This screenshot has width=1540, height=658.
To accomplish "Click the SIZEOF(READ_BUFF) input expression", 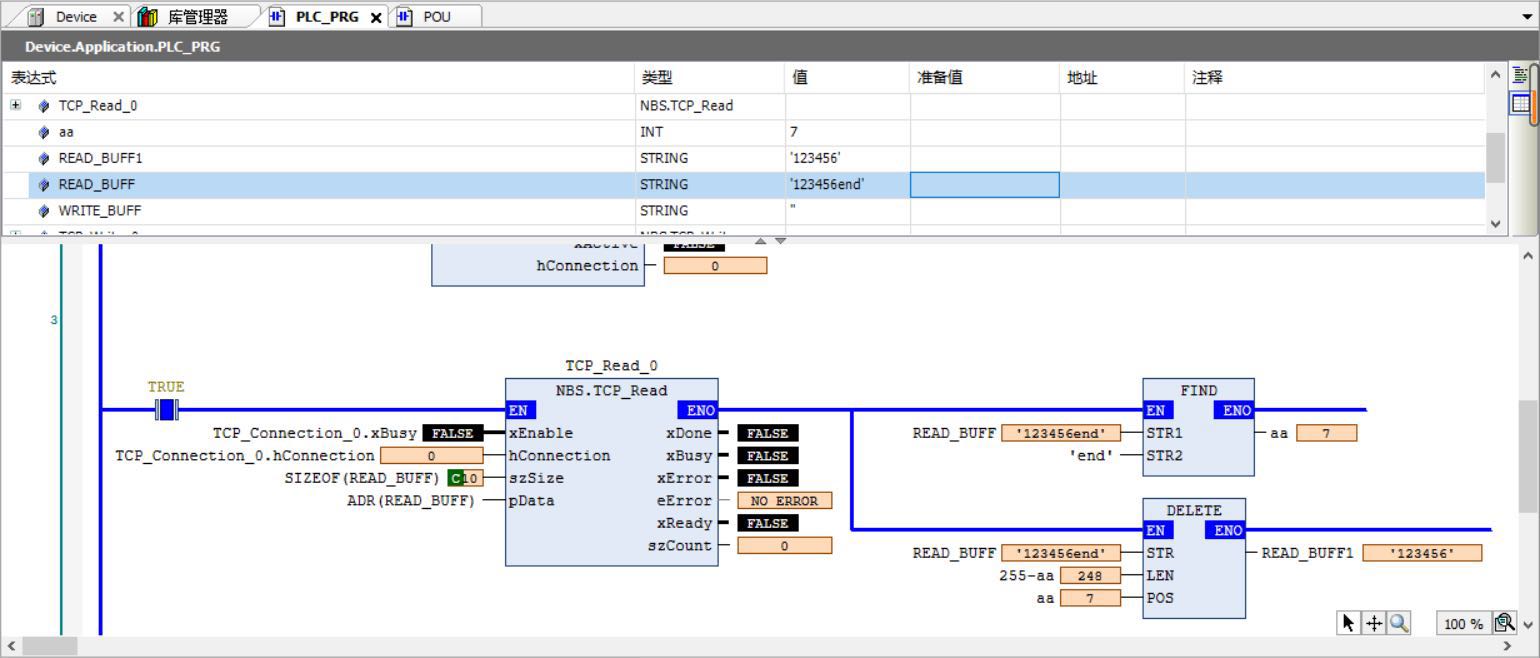I will [362, 478].
